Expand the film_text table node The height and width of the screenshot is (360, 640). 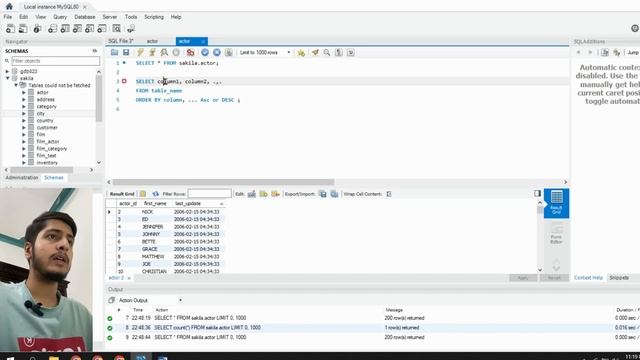(24, 156)
